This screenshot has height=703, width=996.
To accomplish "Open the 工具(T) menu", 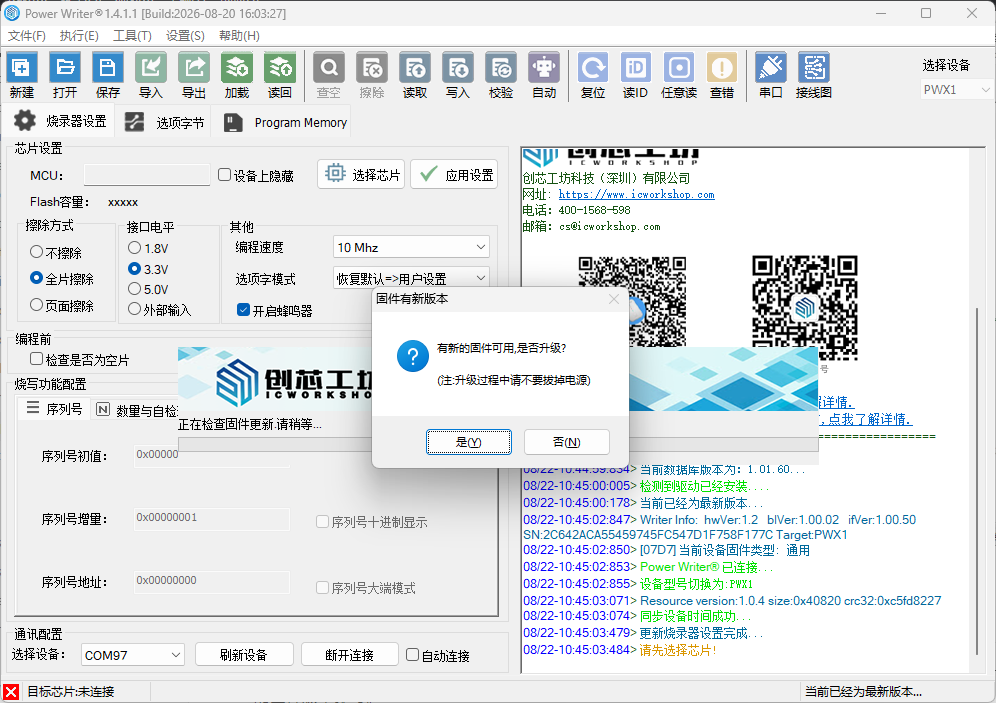I will (x=132, y=36).
